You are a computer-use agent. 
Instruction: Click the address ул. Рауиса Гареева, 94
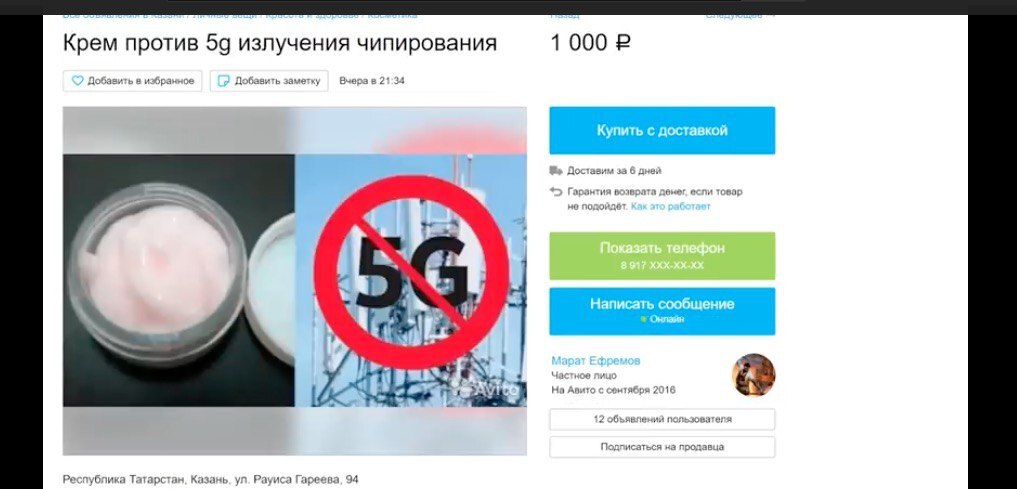pyautogui.click(x=296, y=480)
